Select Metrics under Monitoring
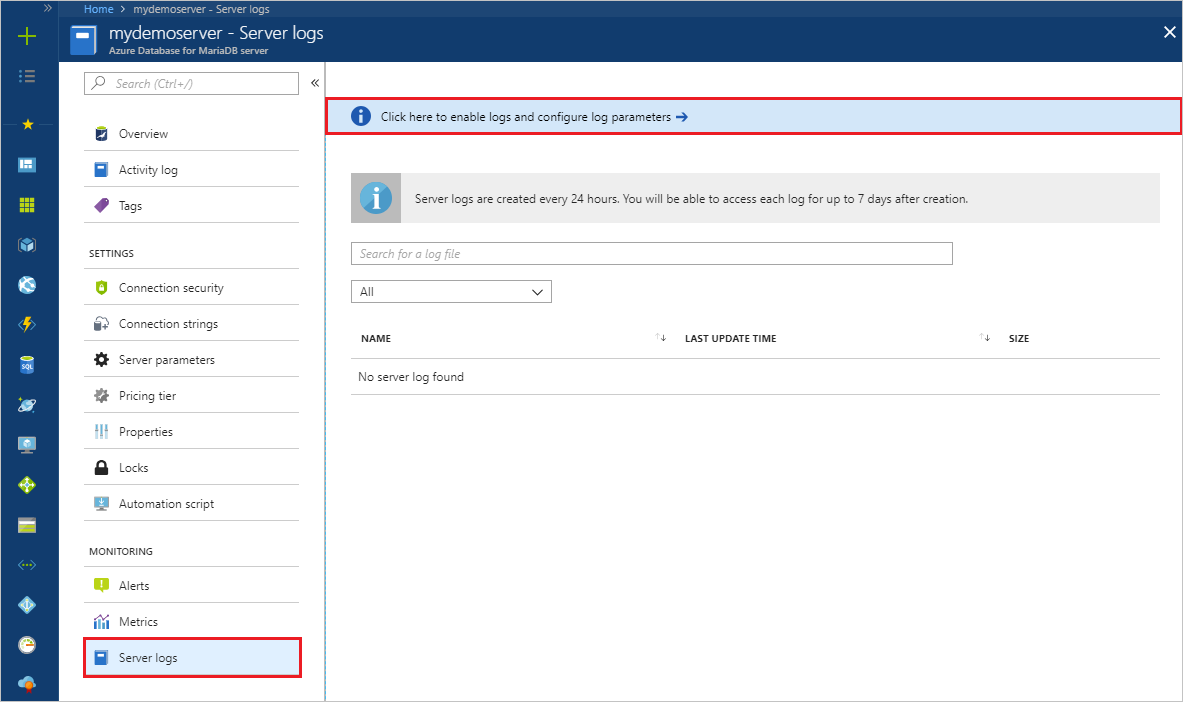This screenshot has height=702, width=1183. 192,621
